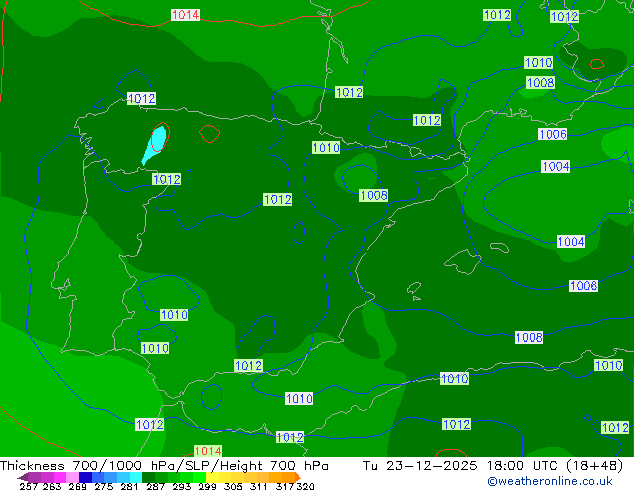
Task: Click the bottom-right 1012 label touching the map's edge
Action: click(x=615, y=428)
